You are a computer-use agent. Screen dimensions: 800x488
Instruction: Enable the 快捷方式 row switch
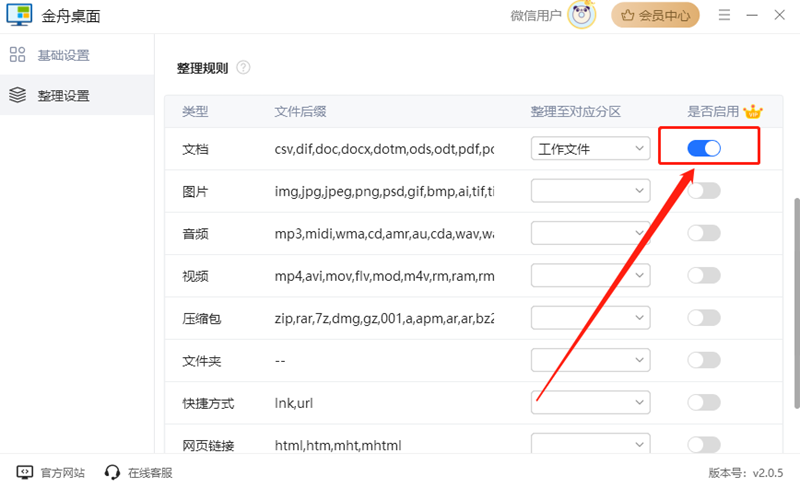(x=704, y=403)
